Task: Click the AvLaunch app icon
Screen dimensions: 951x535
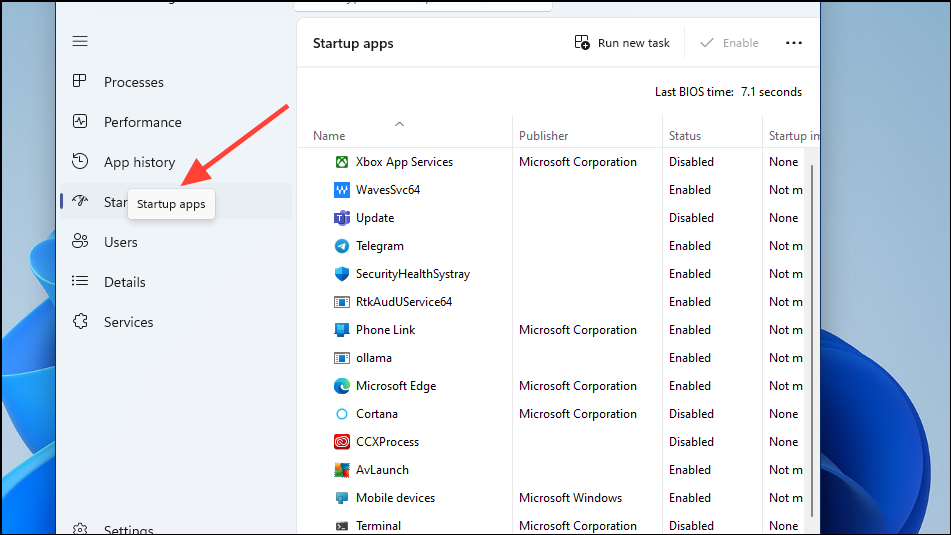Action: pyautogui.click(x=342, y=469)
